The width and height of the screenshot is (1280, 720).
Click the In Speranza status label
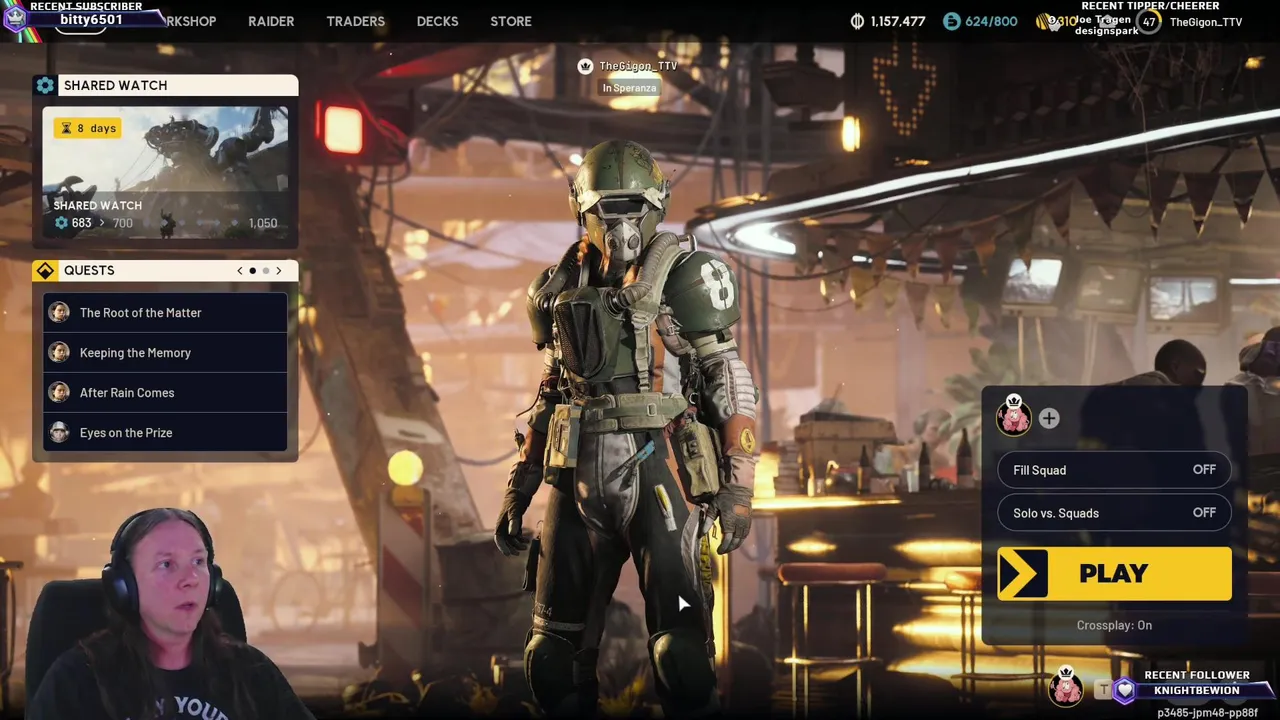[x=629, y=88]
